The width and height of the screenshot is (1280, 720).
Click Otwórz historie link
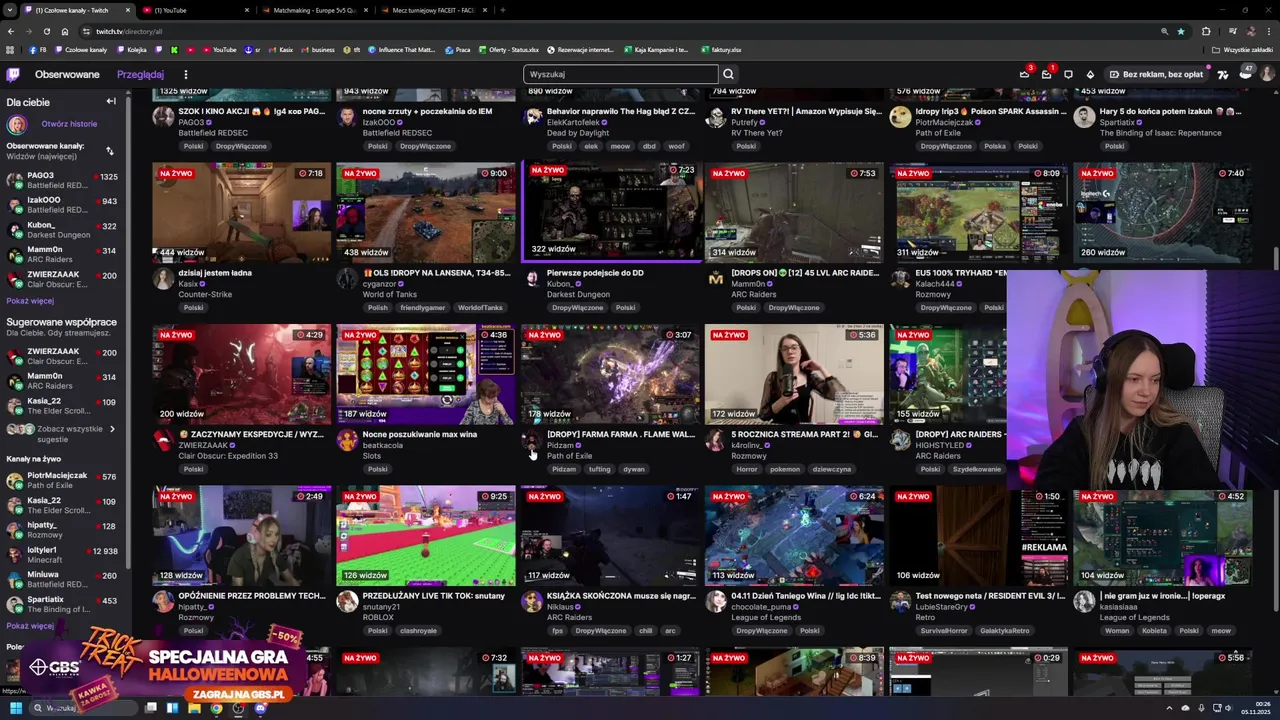69,124
